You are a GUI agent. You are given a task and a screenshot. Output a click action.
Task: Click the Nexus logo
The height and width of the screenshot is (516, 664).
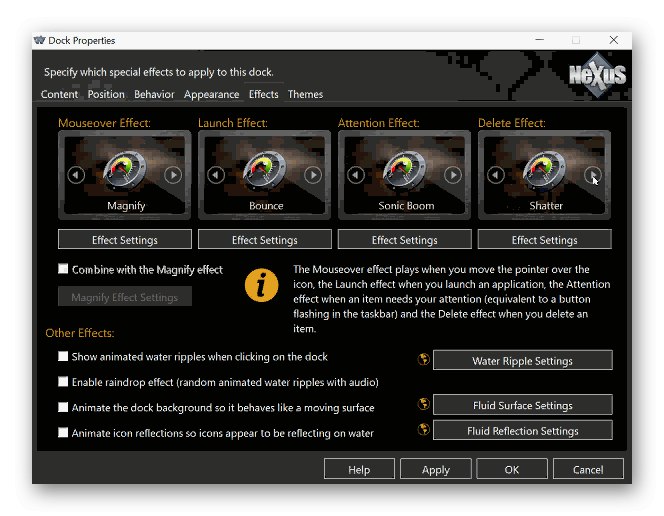point(598,75)
